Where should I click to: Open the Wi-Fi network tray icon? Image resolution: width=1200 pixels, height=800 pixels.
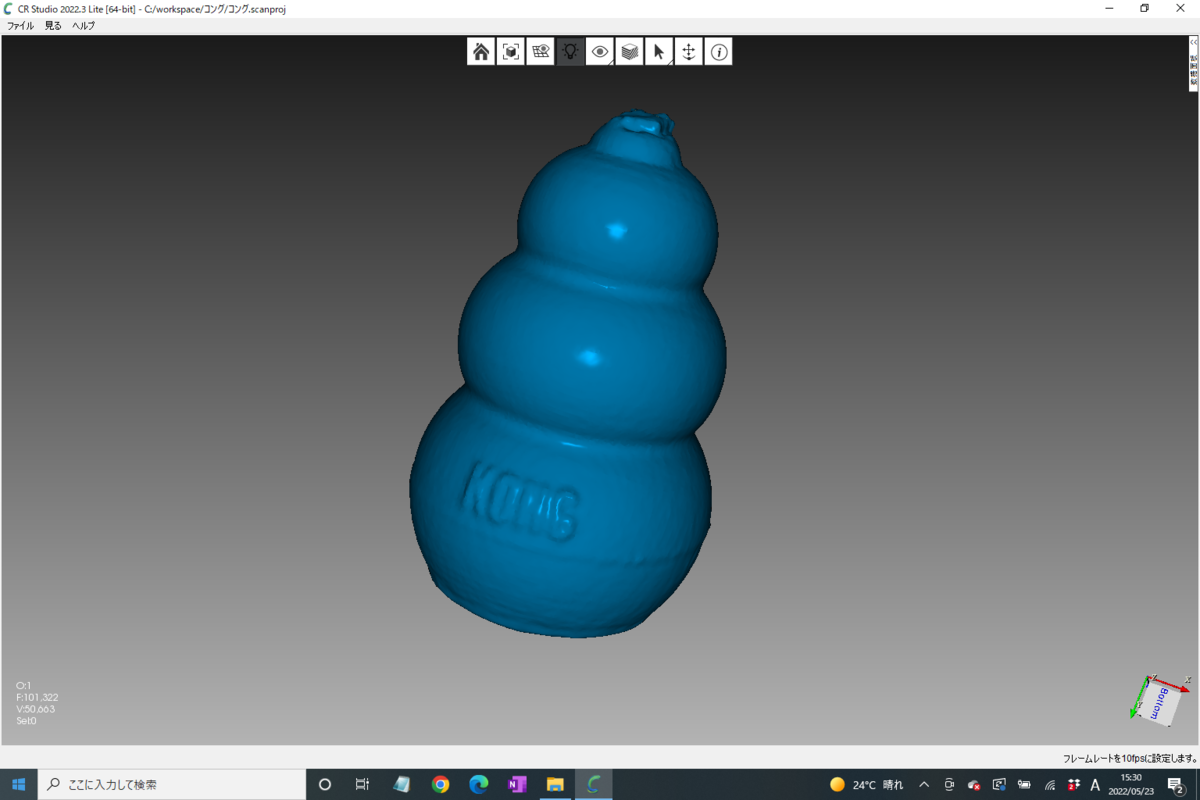[1049, 785]
